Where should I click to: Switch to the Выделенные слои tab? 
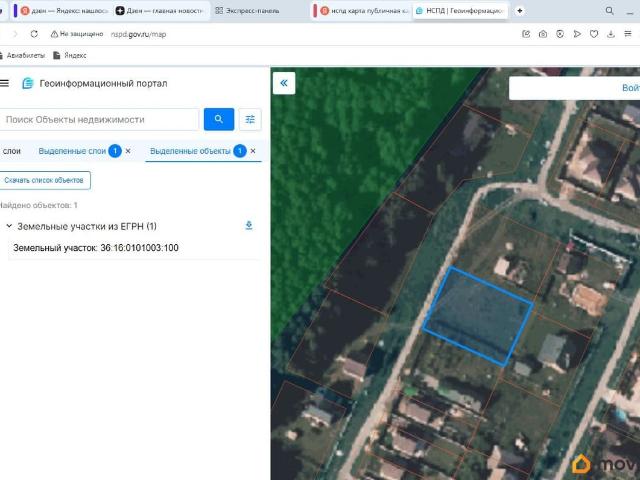[72, 151]
